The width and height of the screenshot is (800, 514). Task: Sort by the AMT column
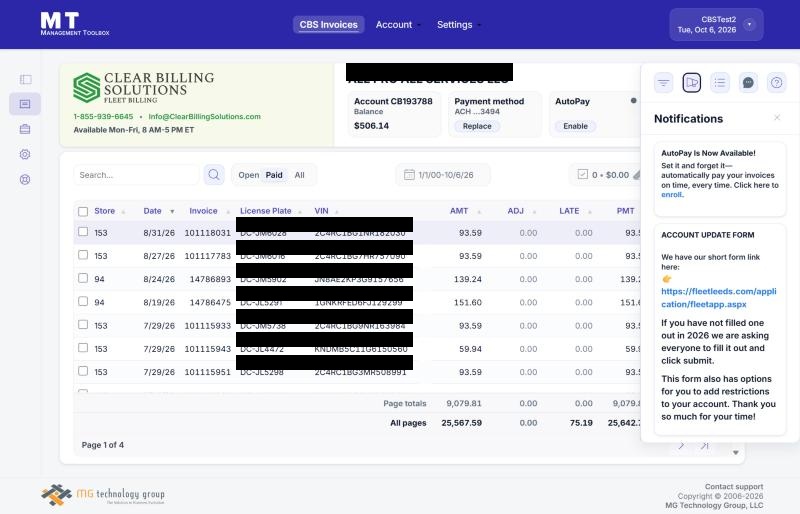coord(465,211)
